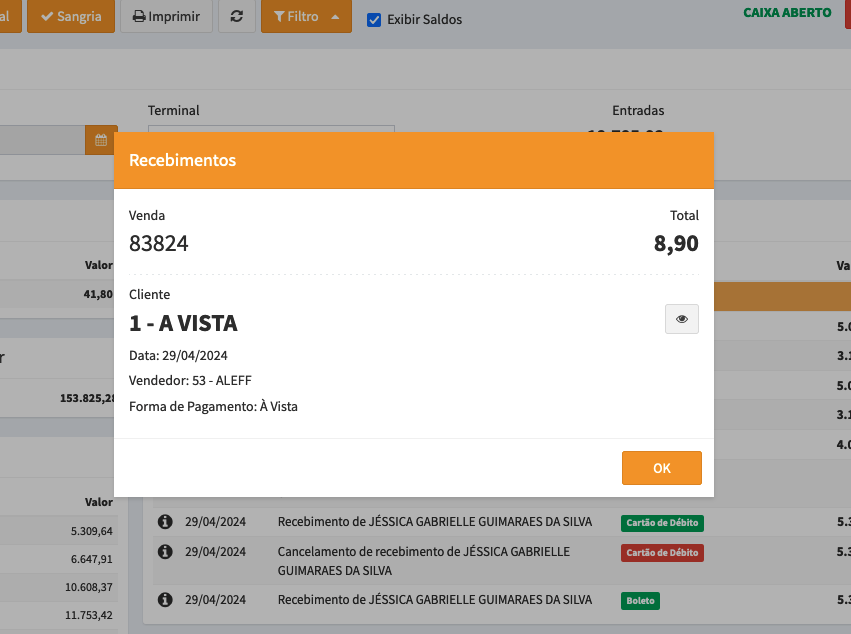The image size is (851, 634).
Task: Open the Terminal combo box
Action: [271, 129]
